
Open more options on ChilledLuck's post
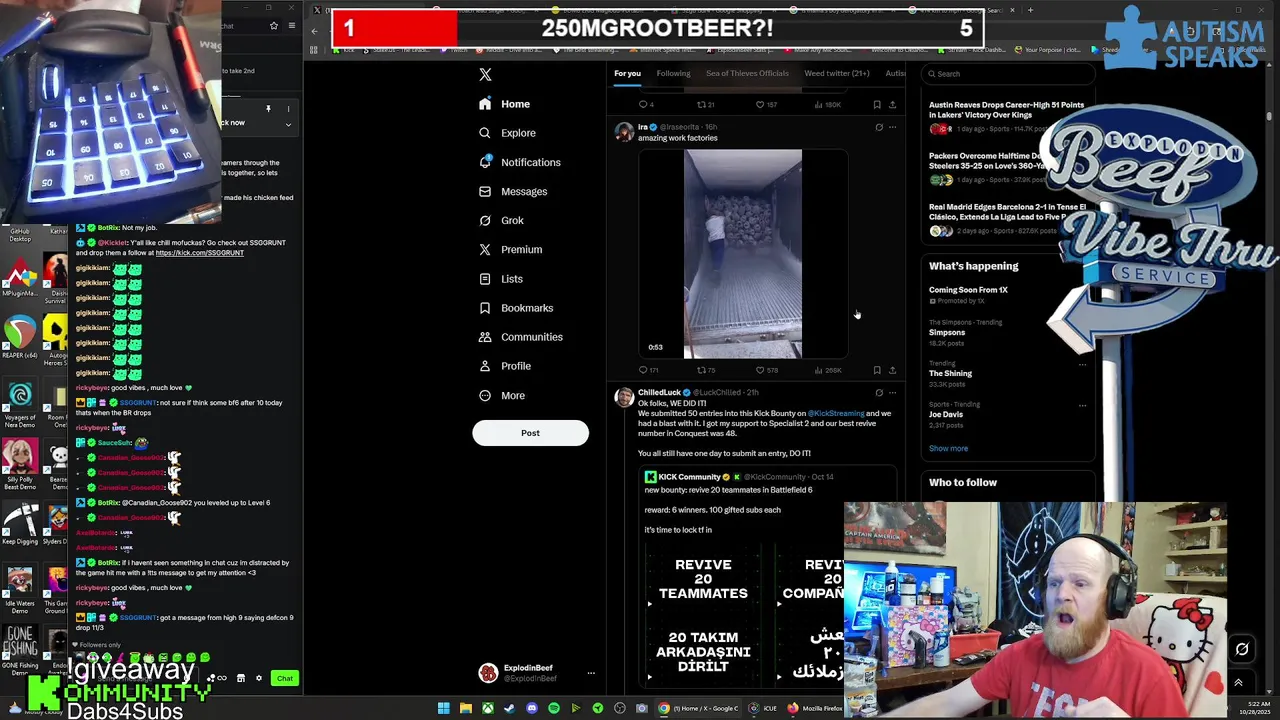pos(893,392)
